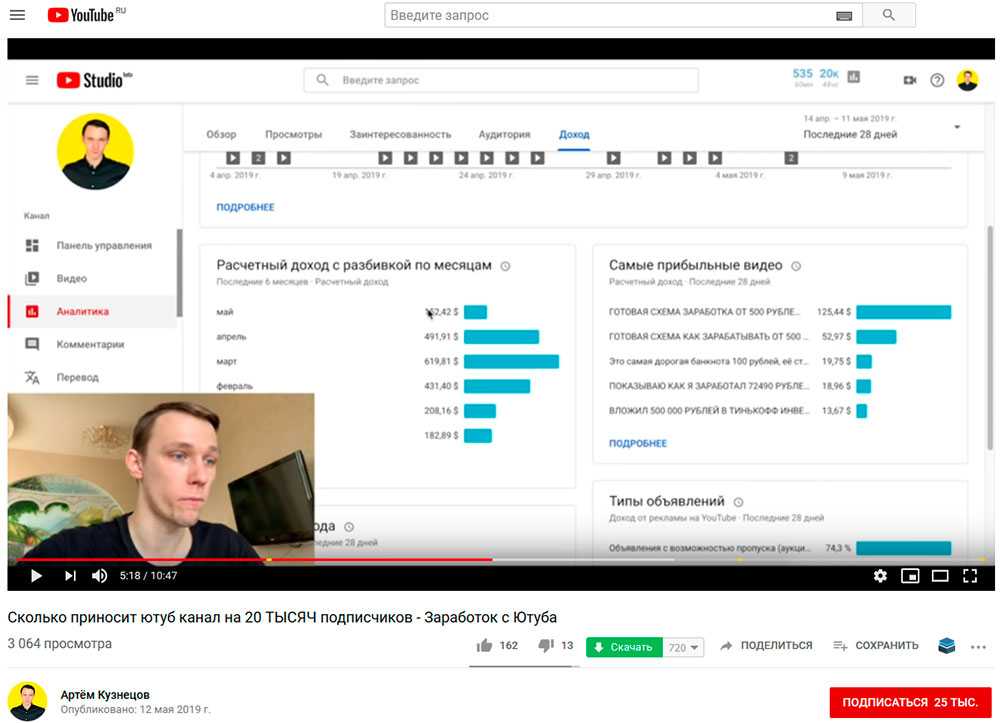The width and height of the screenshot is (1000, 723).
Task: Enter fullscreen mode
Action: coord(970,576)
